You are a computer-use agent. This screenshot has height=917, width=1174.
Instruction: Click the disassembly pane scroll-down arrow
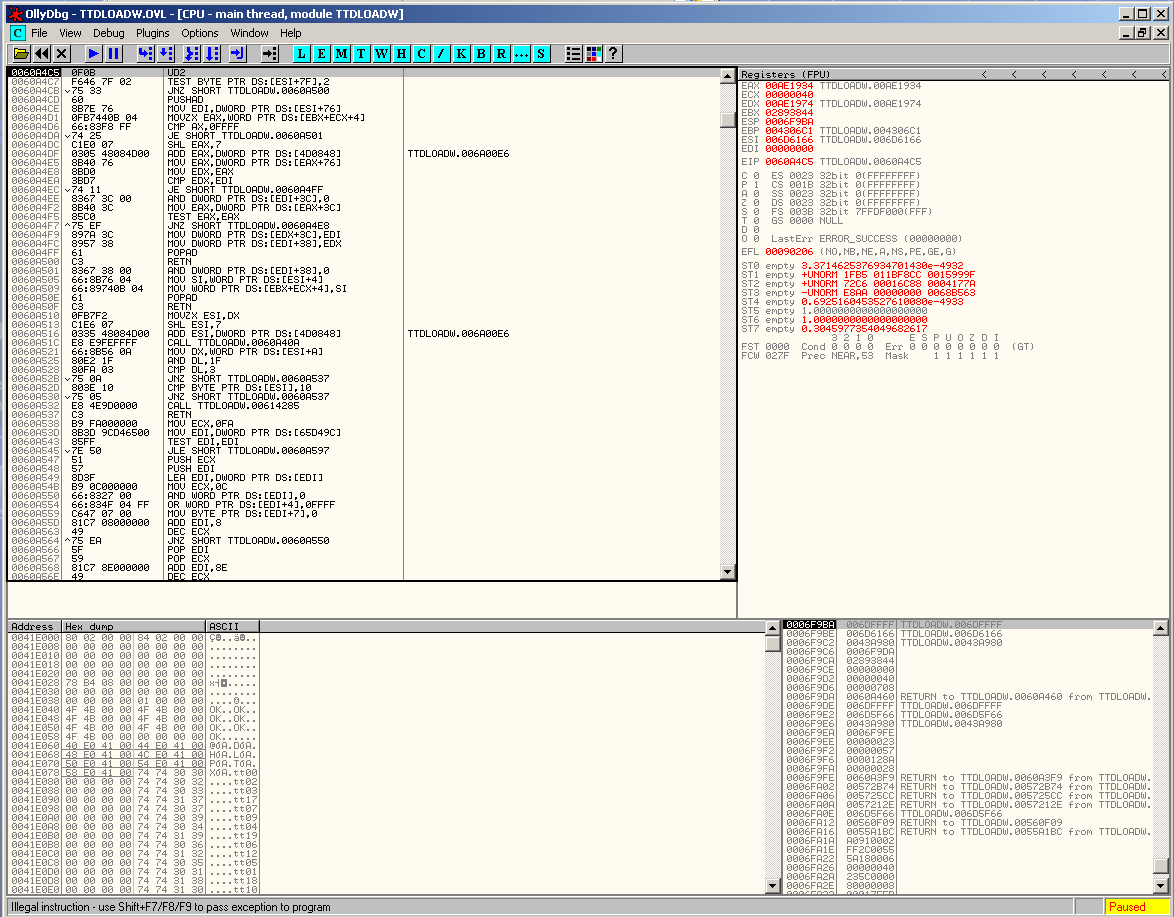tap(728, 572)
